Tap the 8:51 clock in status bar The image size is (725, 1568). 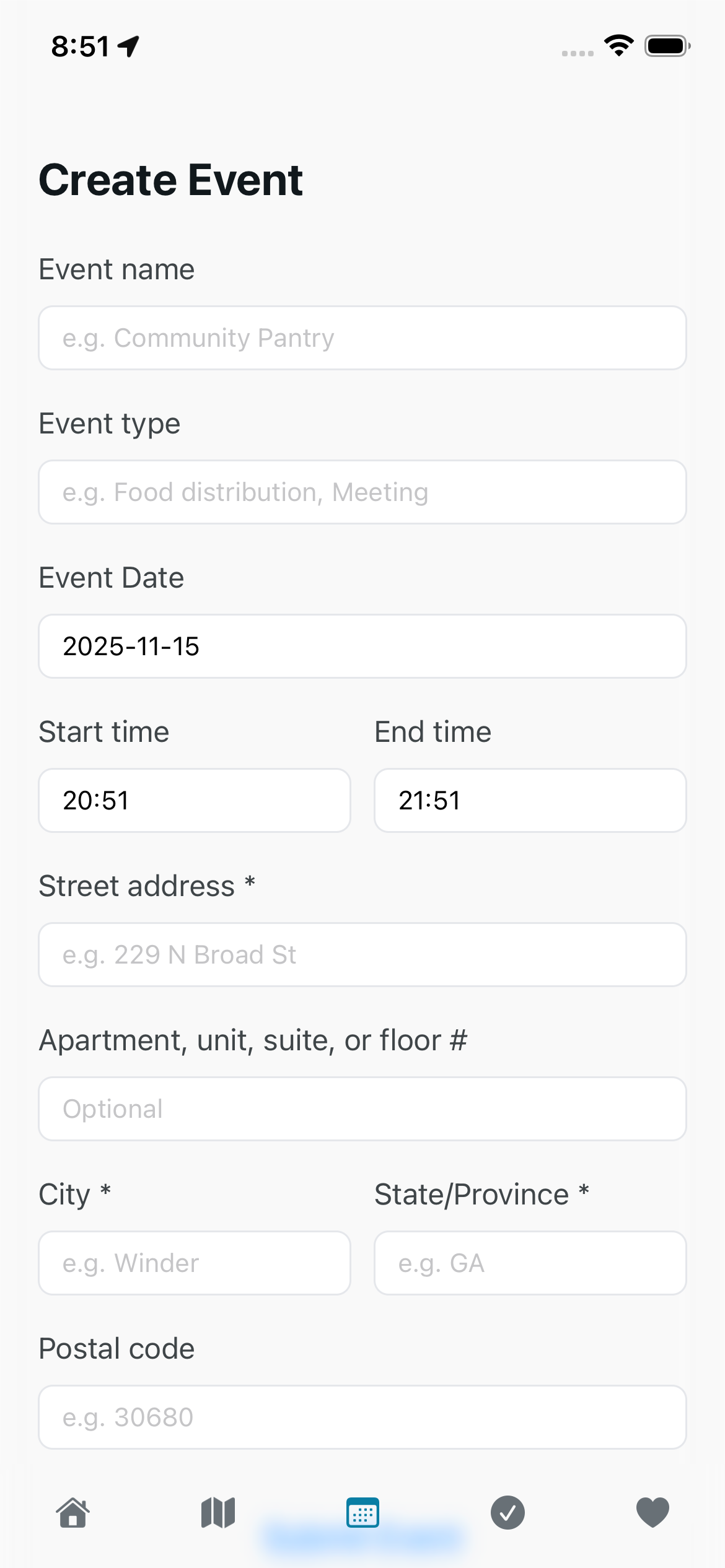pos(81,46)
